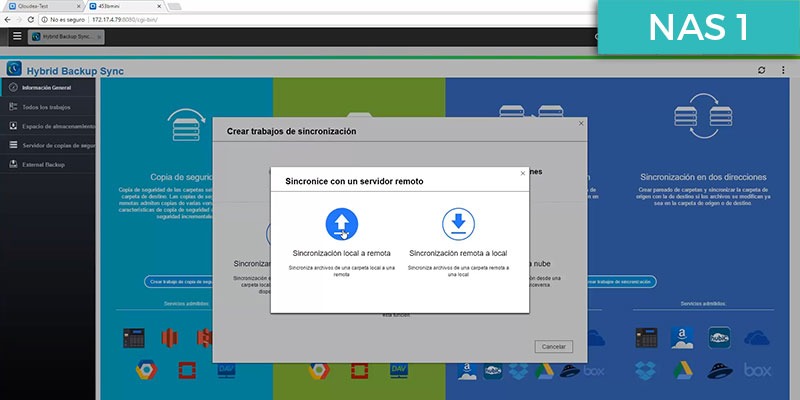800x400 pixels.
Task: Switch to the Qloudea-Test browser tab
Action: click(45, 6)
